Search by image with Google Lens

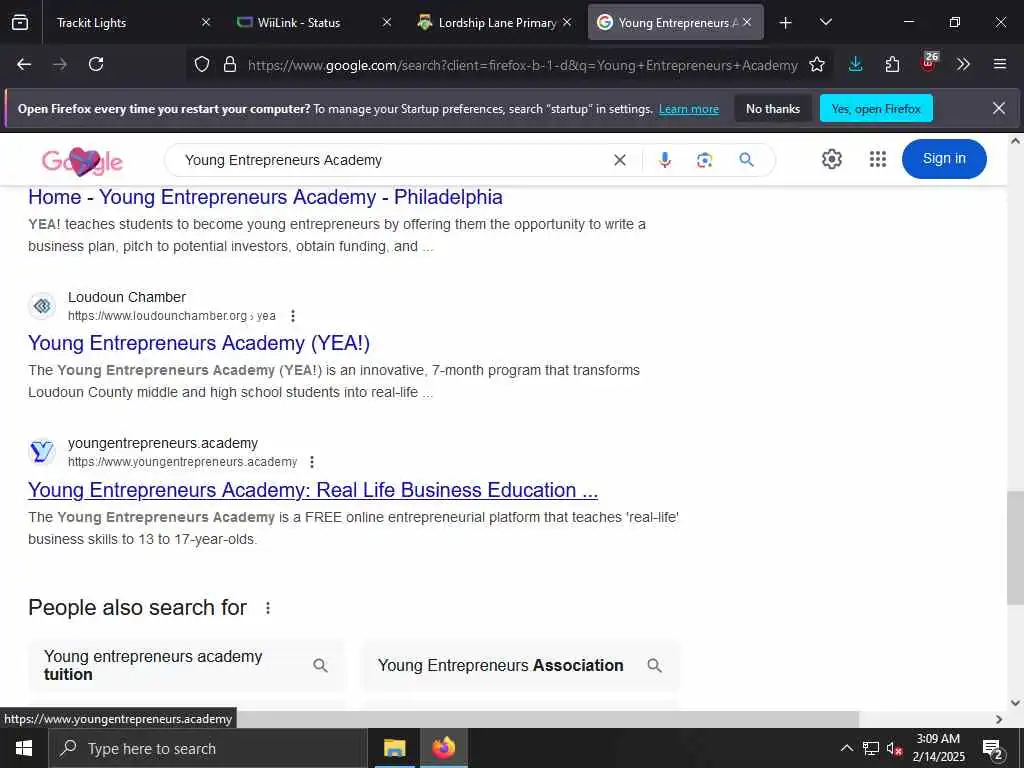click(x=704, y=160)
